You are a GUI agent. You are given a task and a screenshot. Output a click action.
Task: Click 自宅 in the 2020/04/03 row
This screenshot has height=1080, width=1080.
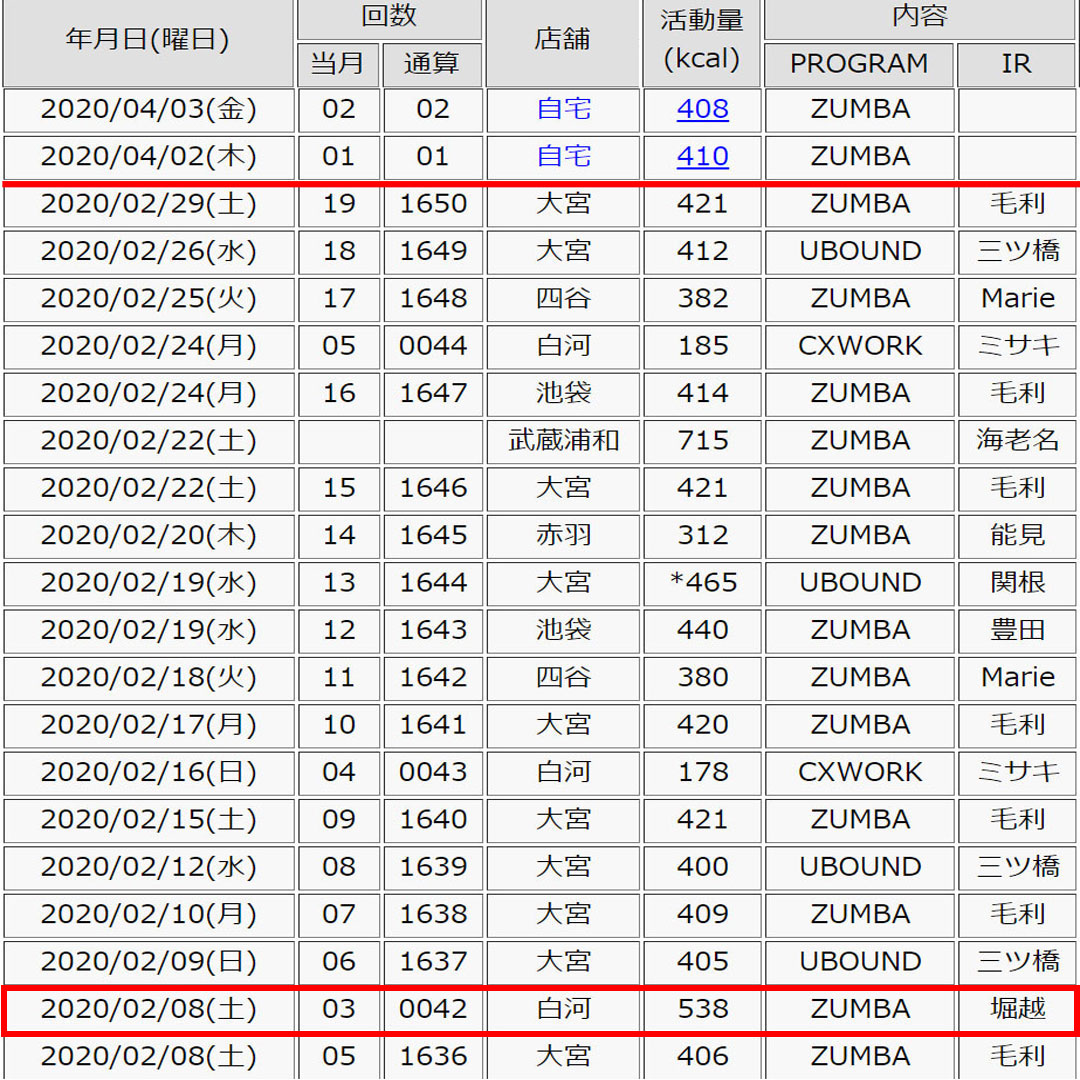click(x=563, y=109)
